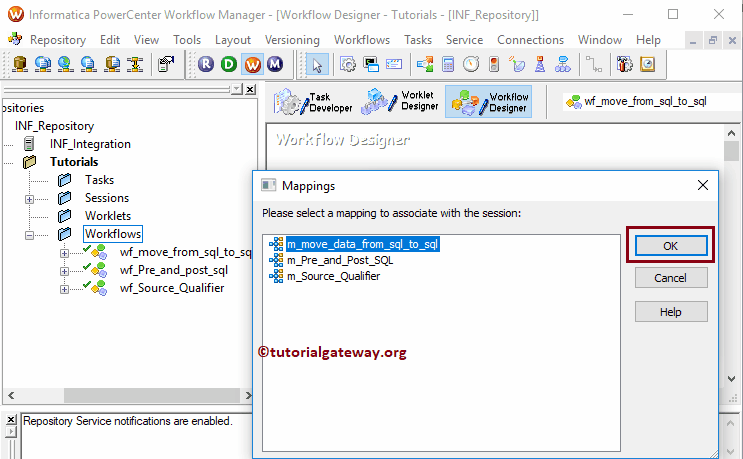Click the Link Tasks connector icon
This screenshot has height=459, width=743.
(594, 63)
